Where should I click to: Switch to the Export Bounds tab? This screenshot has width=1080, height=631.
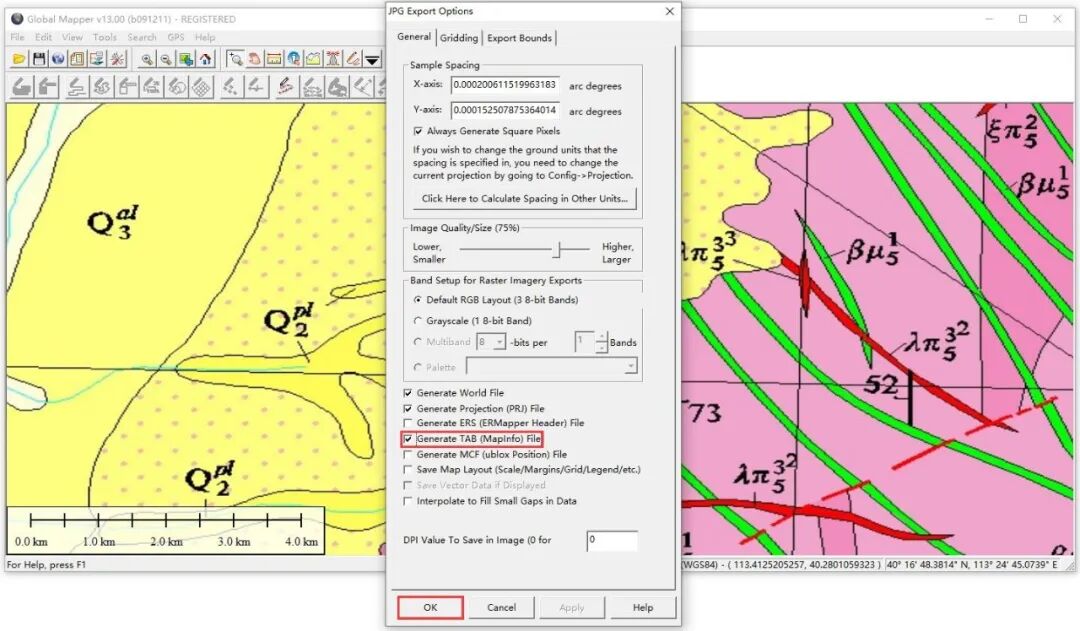coord(519,39)
